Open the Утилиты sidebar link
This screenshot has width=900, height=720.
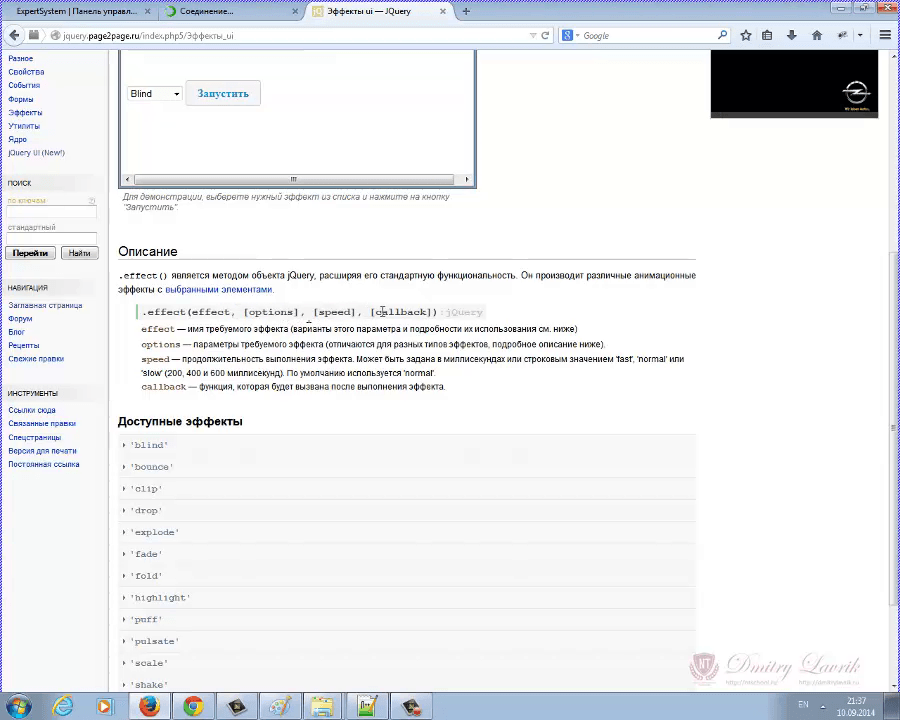pos(24,126)
